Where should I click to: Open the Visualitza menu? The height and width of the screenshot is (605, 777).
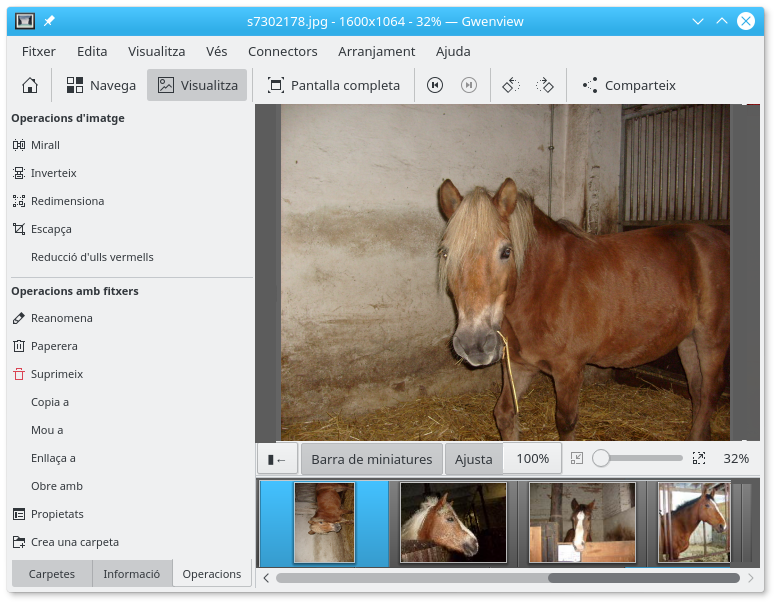tap(156, 51)
